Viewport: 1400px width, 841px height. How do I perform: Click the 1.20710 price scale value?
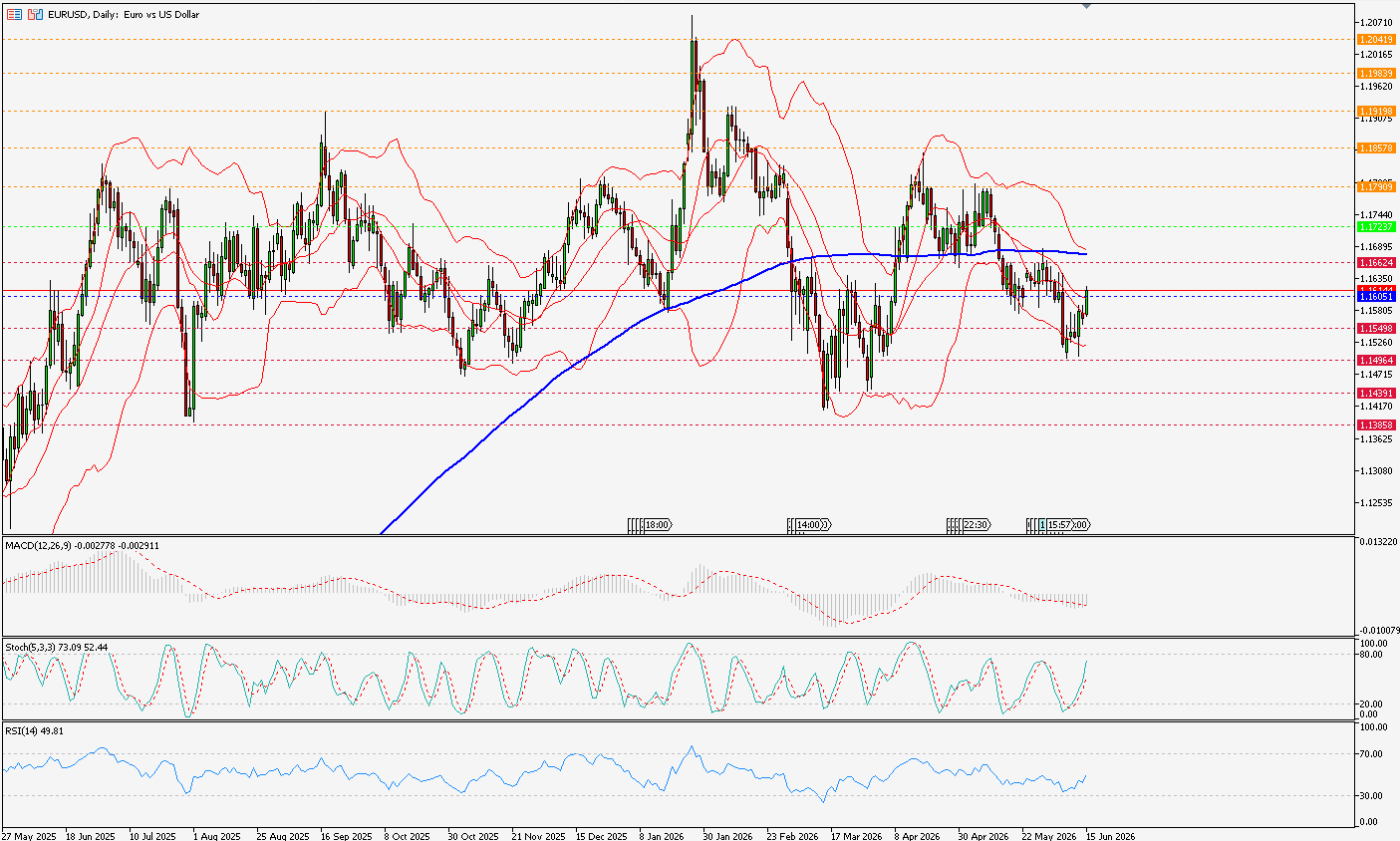point(1375,22)
